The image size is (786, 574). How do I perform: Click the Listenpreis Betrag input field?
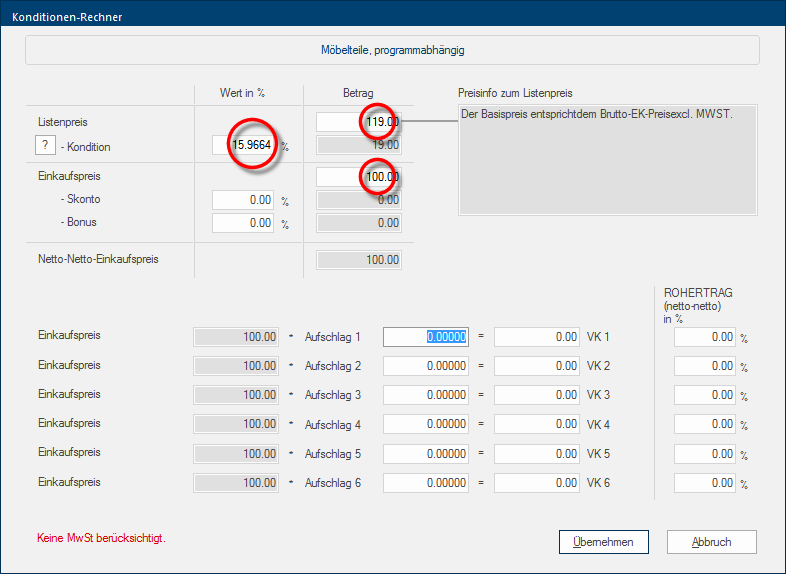(x=358, y=122)
